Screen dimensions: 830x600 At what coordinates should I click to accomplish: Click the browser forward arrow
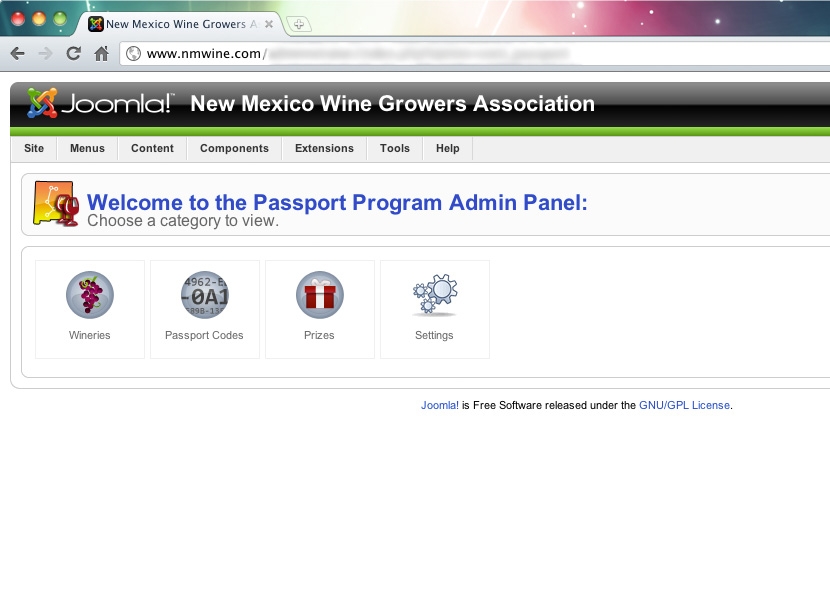click(46, 53)
